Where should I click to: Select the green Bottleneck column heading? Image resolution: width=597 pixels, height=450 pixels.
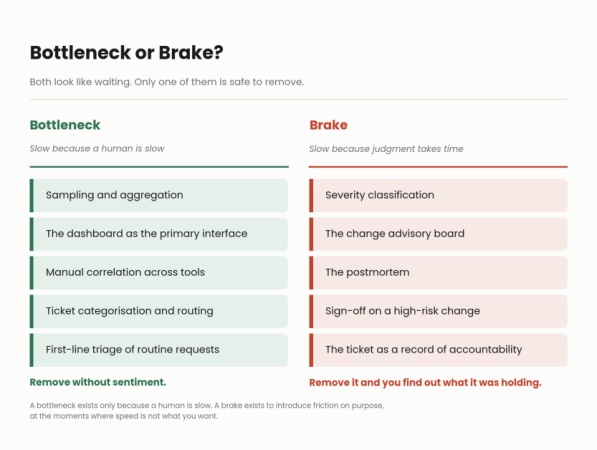pyautogui.click(x=65, y=125)
